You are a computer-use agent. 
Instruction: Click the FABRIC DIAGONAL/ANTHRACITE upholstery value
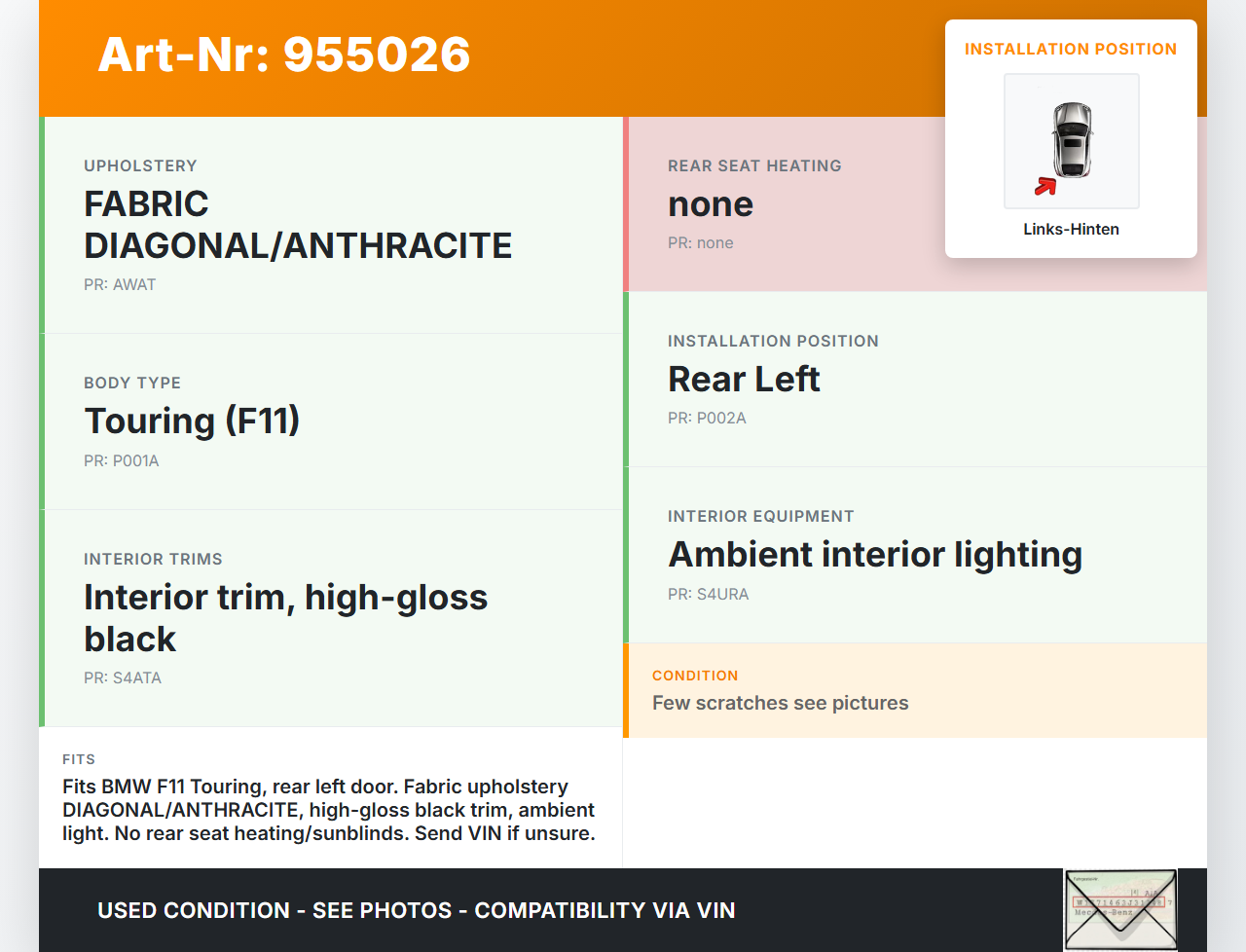[x=298, y=225]
